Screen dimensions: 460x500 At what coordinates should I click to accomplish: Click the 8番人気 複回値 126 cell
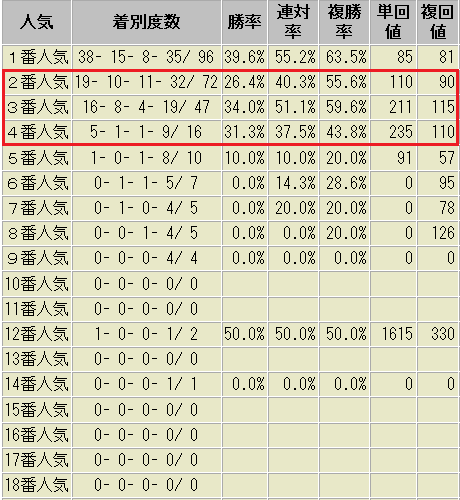tap(438, 233)
